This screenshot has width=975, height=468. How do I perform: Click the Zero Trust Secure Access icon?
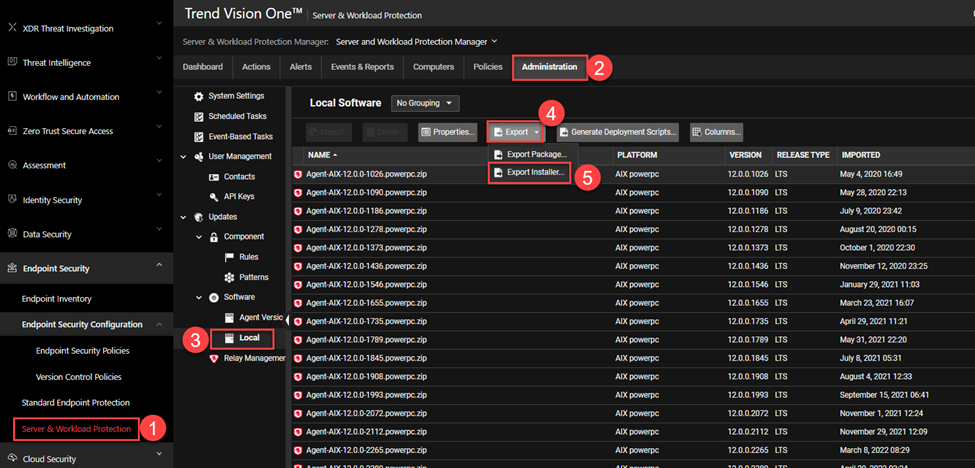coord(11,131)
